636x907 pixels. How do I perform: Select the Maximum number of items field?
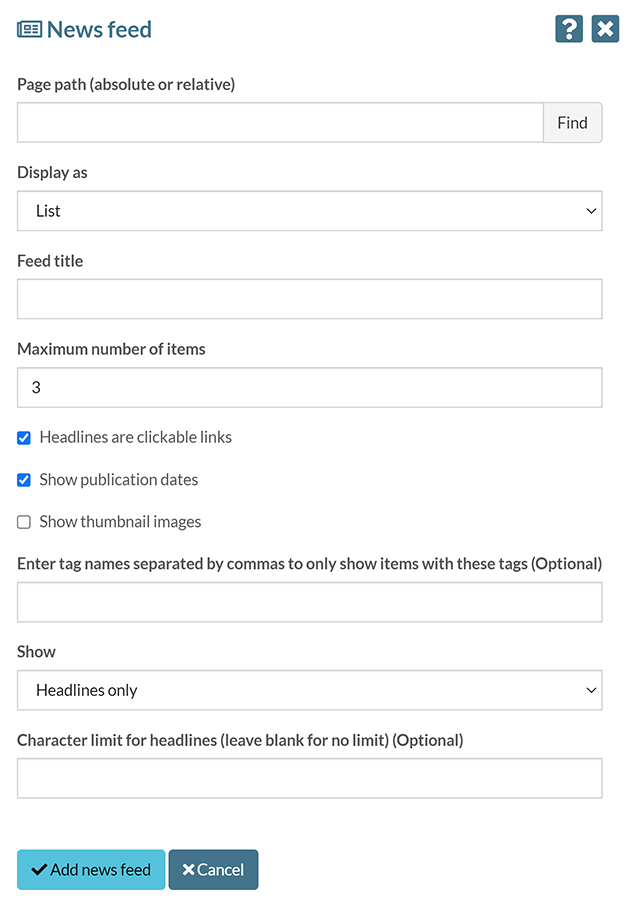click(309, 387)
